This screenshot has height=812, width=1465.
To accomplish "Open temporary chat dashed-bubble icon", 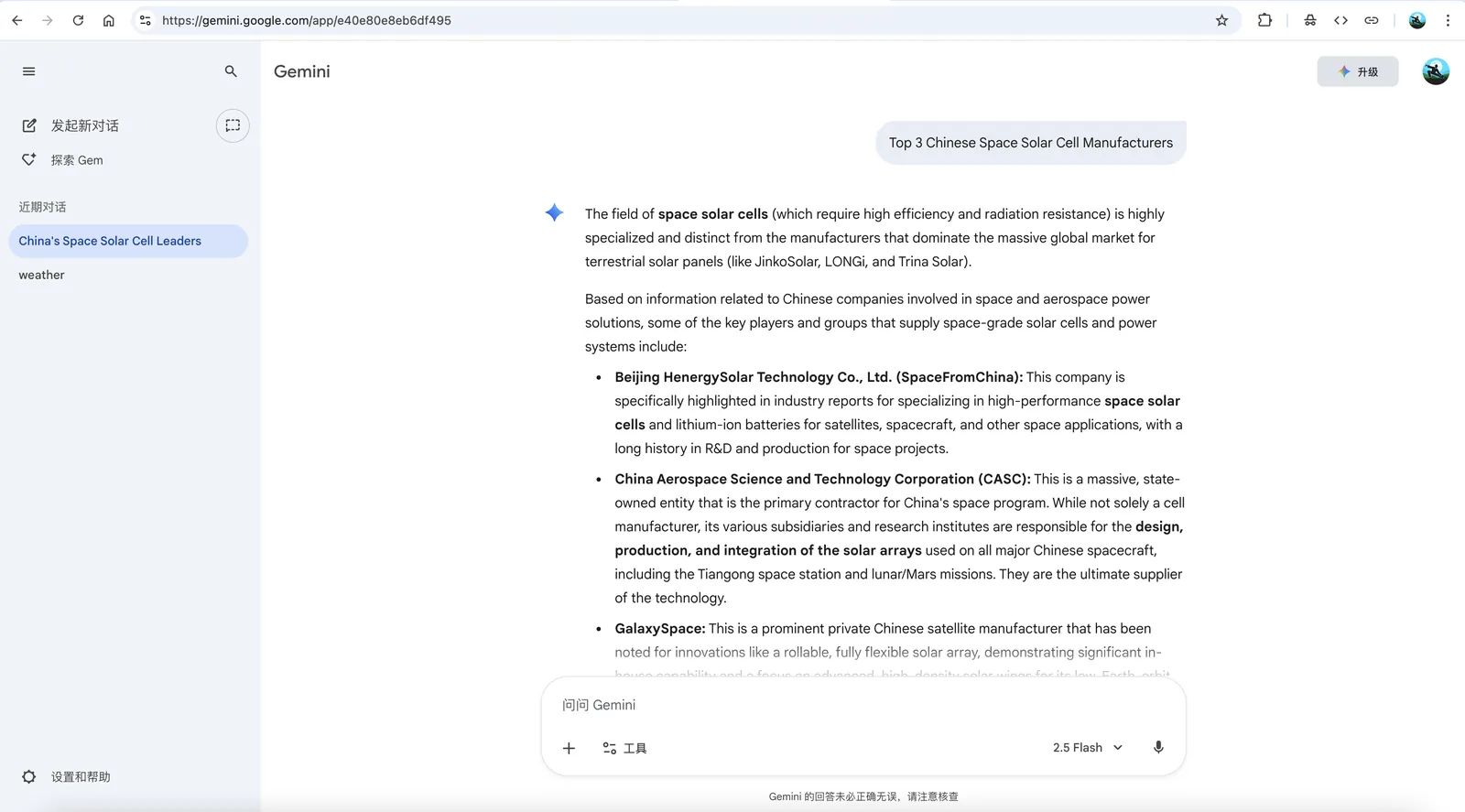I will pyautogui.click(x=233, y=125).
